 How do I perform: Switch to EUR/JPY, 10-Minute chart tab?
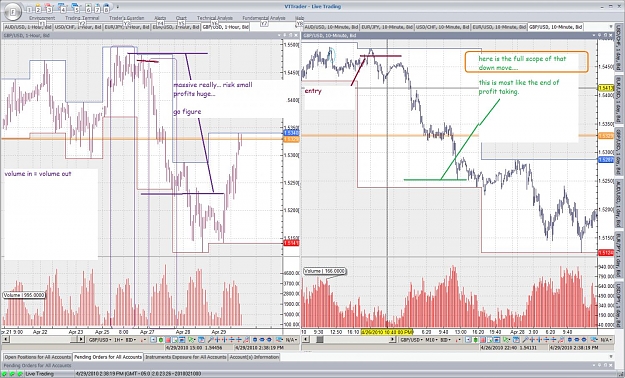point(387,27)
